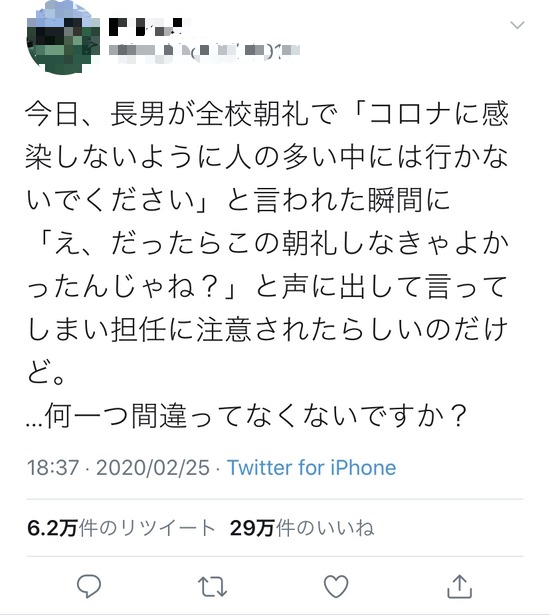
Task: Like the tweet with the heart icon
Action: click(x=336, y=586)
